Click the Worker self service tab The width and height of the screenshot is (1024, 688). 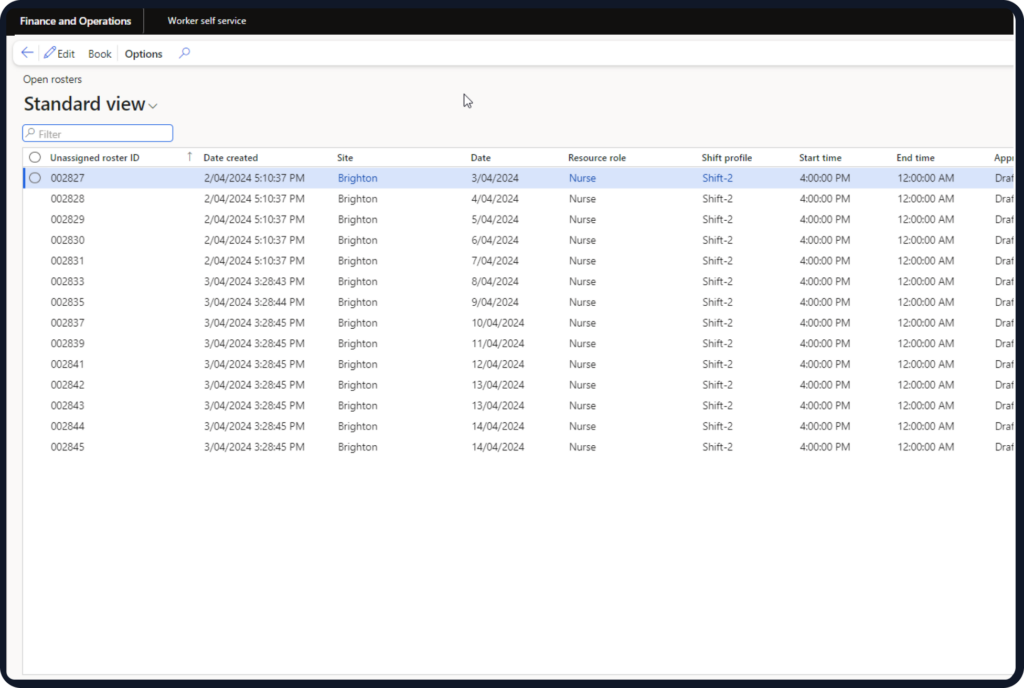point(206,21)
